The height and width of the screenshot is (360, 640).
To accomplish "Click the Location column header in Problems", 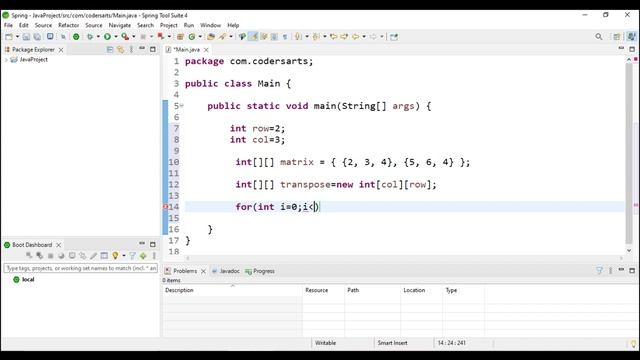I will click(x=422, y=290).
